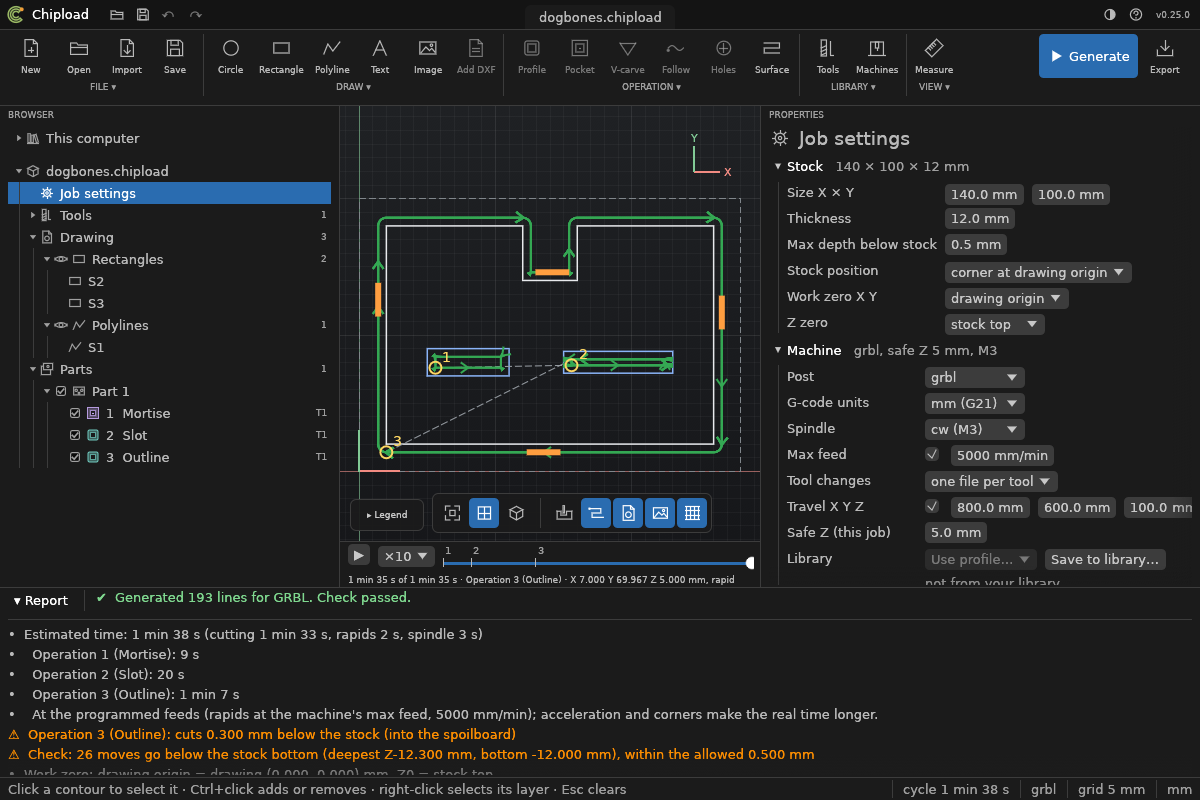Toggle the stock display button

pos(564,513)
